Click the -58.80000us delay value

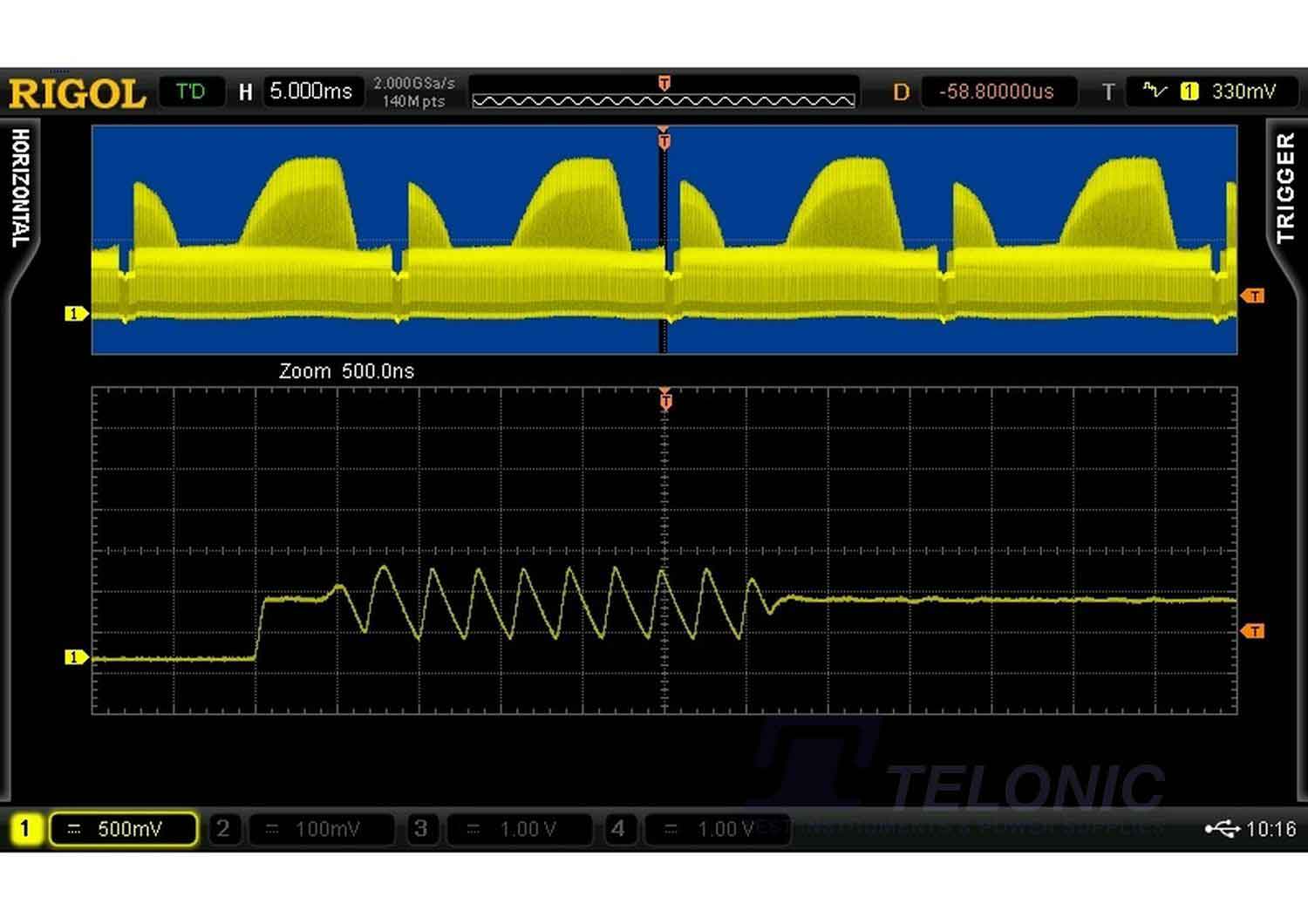pyautogui.click(x=997, y=92)
